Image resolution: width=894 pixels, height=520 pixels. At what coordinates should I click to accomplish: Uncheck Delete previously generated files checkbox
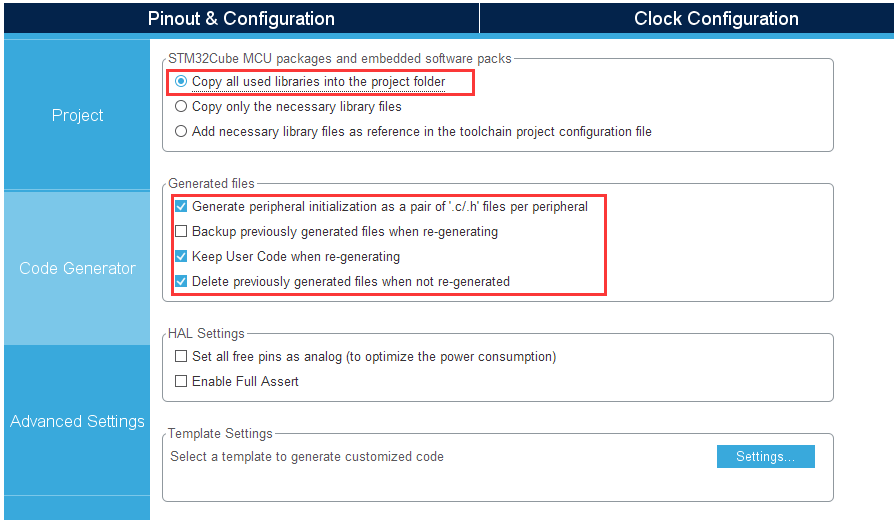point(181,282)
